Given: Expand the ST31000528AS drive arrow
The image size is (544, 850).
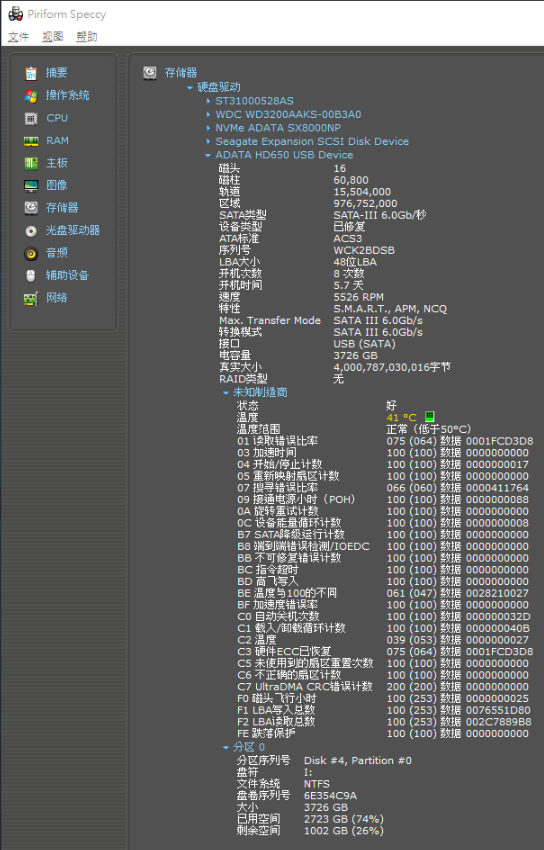Looking at the screenshot, I should pos(208,101).
